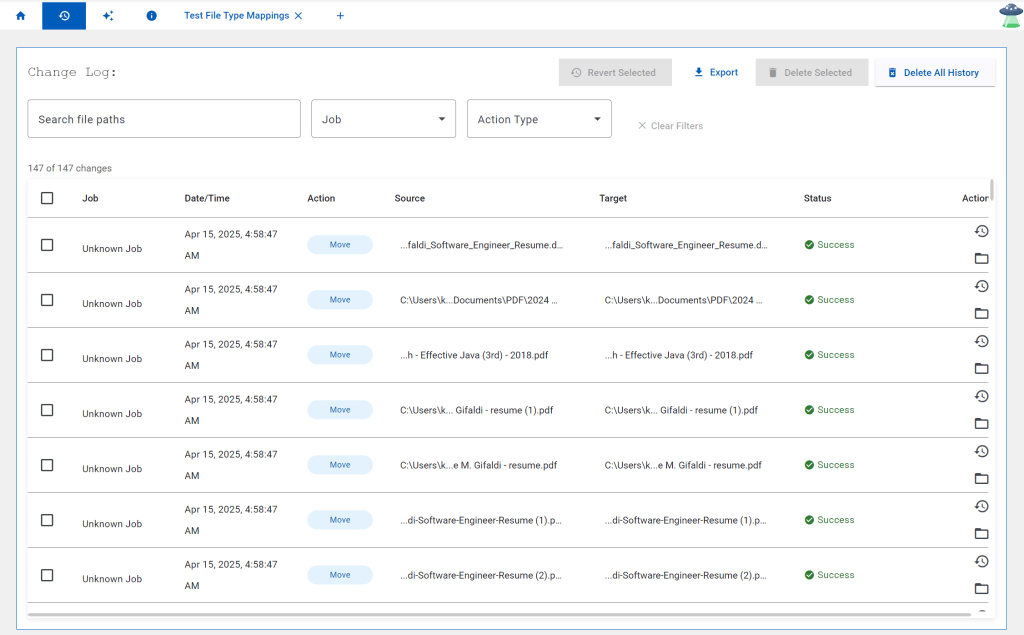This screenshot has height=635, width=1024.
Task: Open the Action Type dropdown
Action: [x=539, y=119]
